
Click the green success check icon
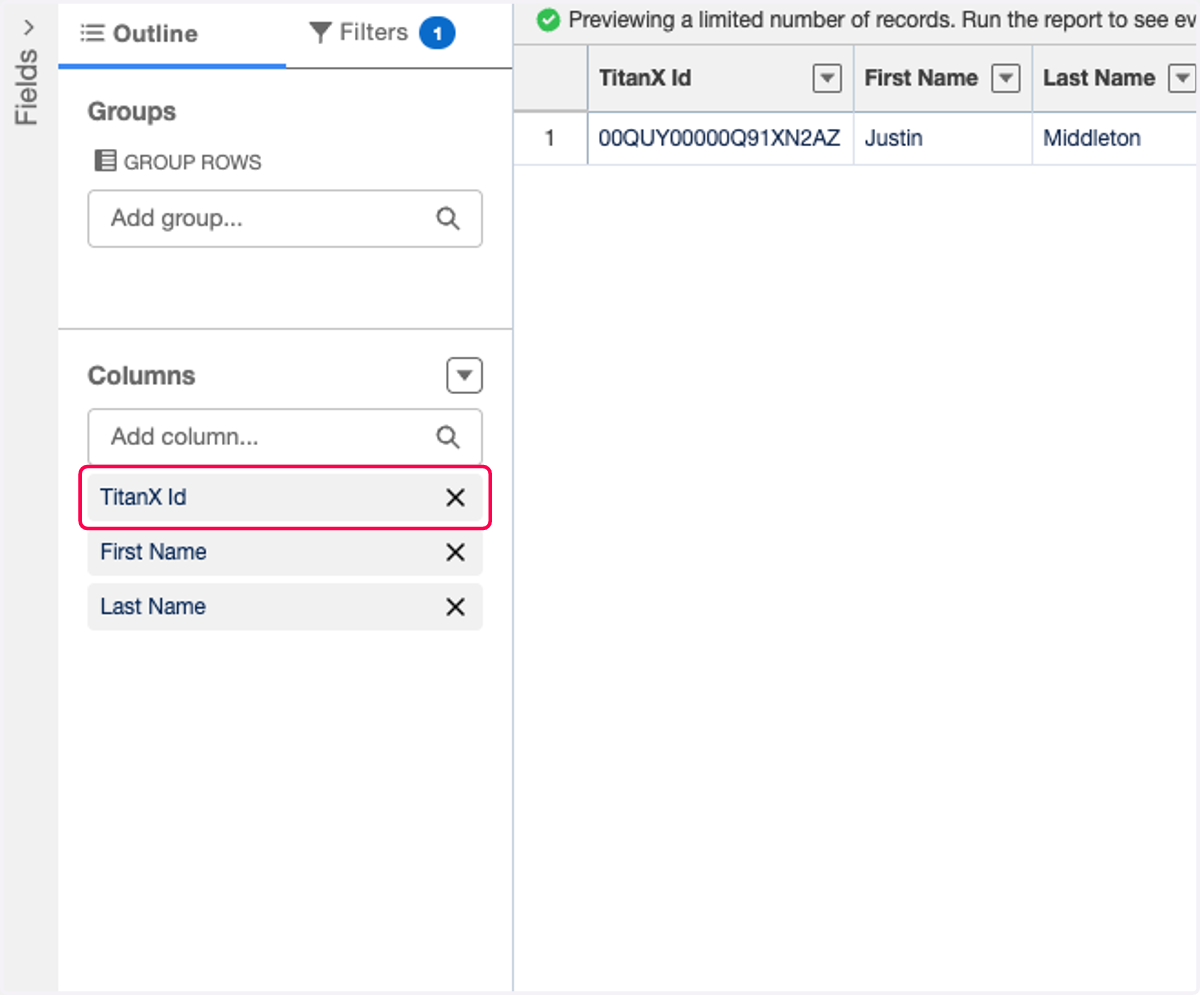coord(548,20)
